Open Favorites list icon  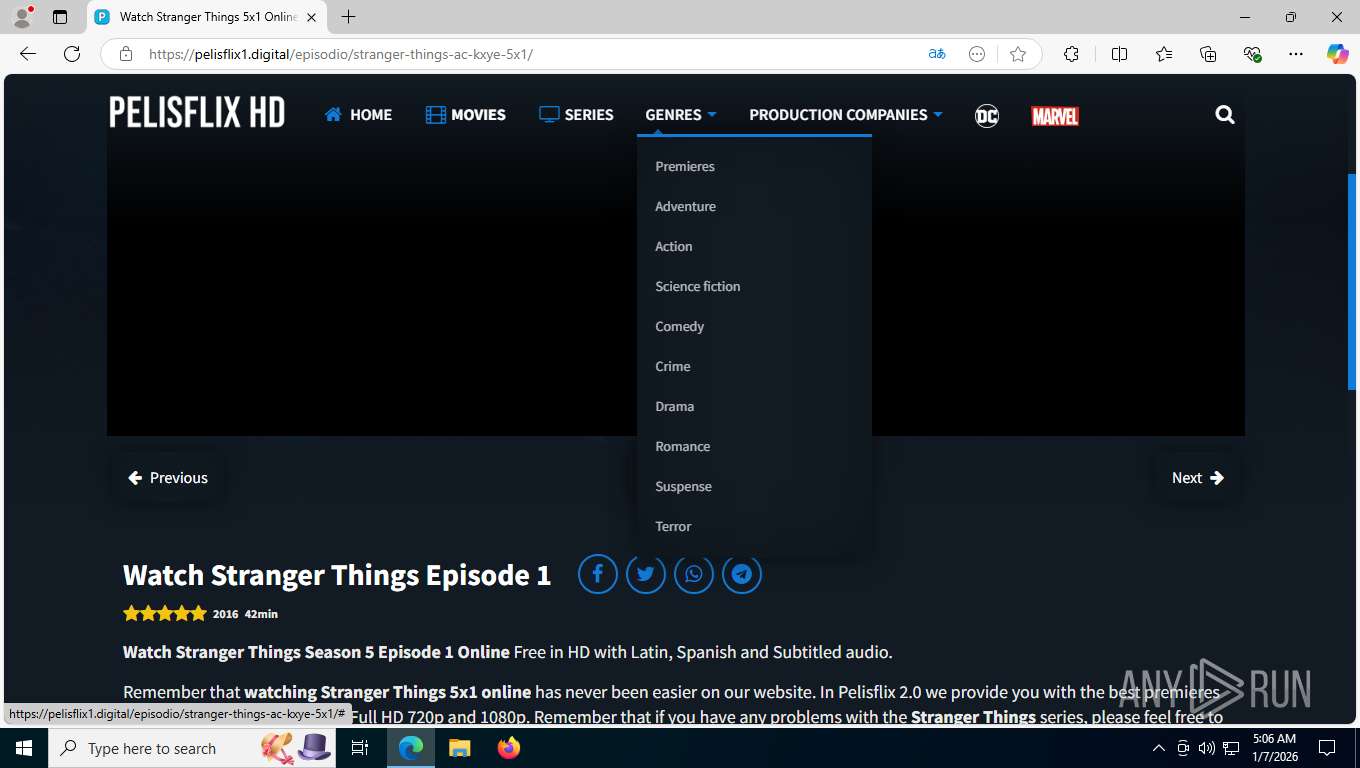[x=1164, y=54]
